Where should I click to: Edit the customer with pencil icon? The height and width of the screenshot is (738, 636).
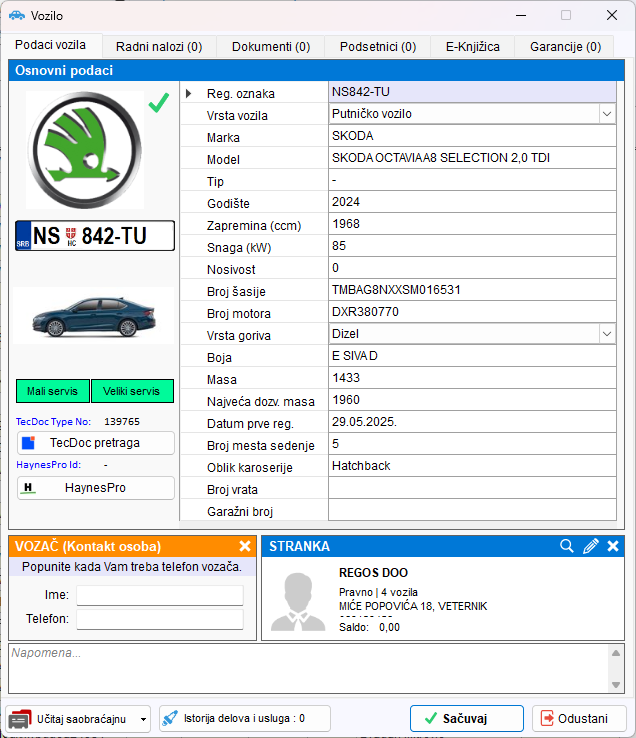click(591, 546)
